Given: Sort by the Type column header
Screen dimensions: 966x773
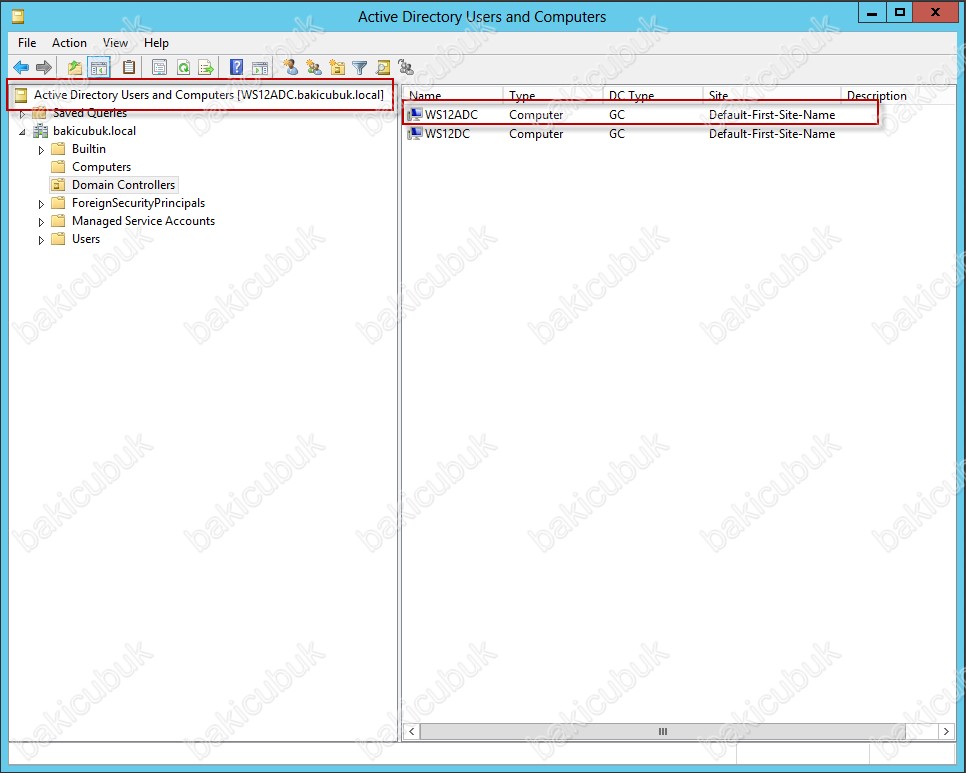Looking at the screenshot, I should 553,95.
